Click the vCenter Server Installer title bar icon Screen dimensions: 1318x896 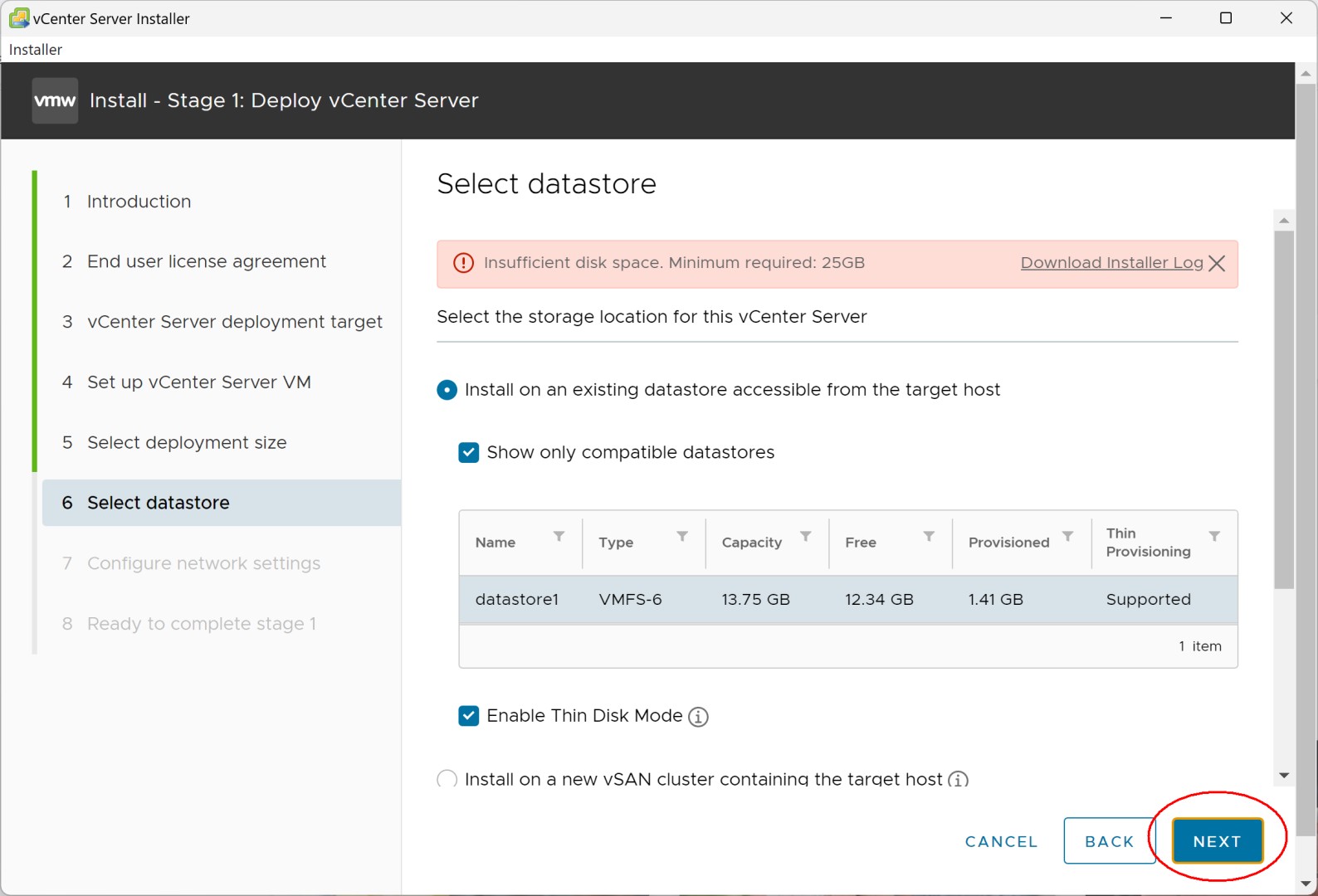tap(18, 17)
